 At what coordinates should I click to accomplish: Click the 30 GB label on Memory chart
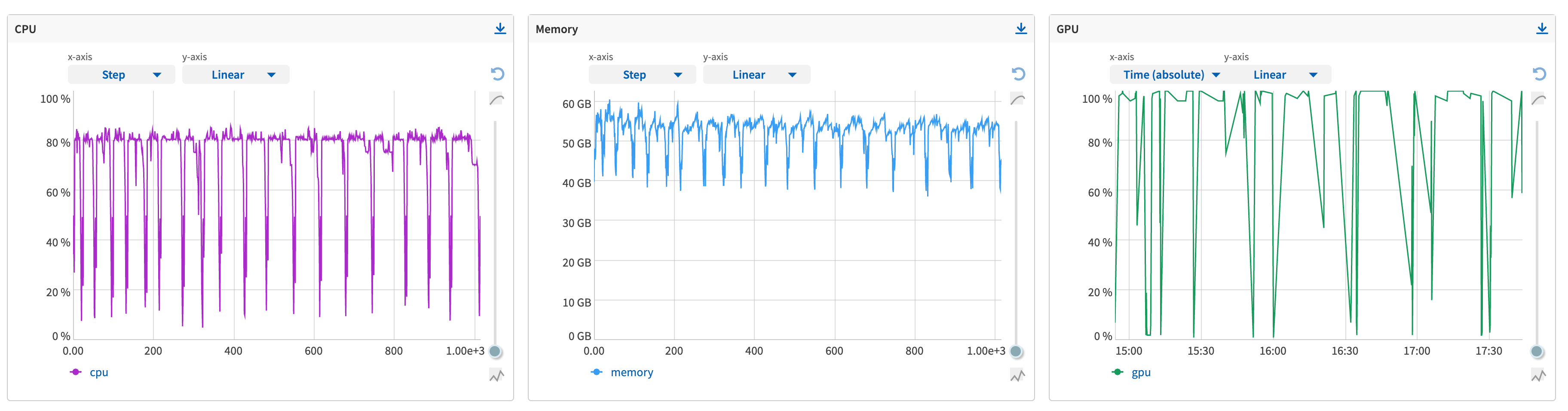[576, 224]
